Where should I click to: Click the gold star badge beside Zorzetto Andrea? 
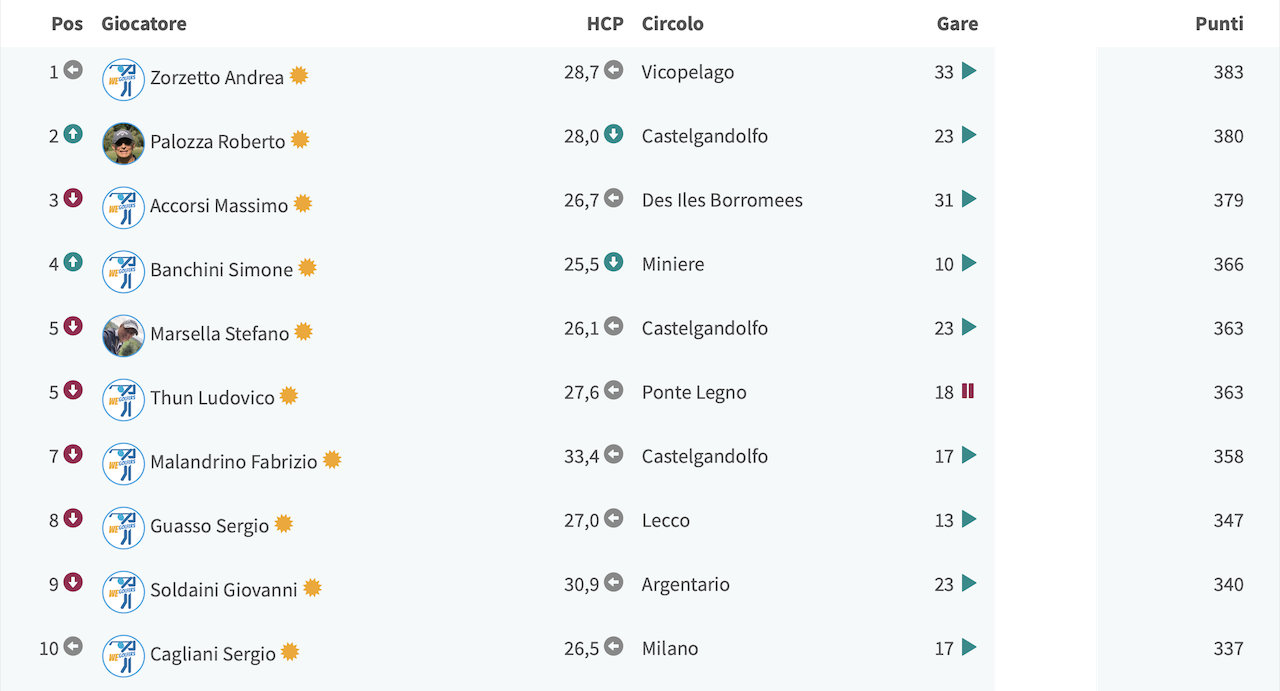[299, 76]
